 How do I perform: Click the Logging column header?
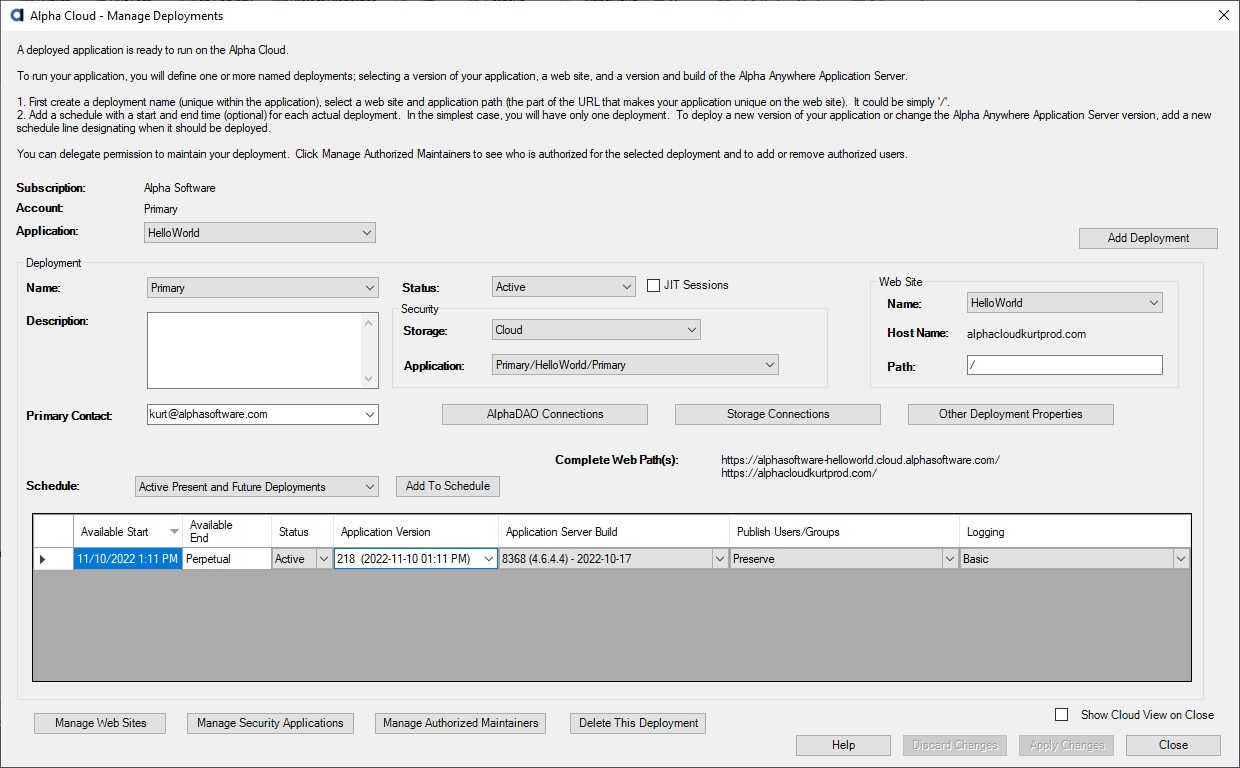click(x=1075, y=532)
